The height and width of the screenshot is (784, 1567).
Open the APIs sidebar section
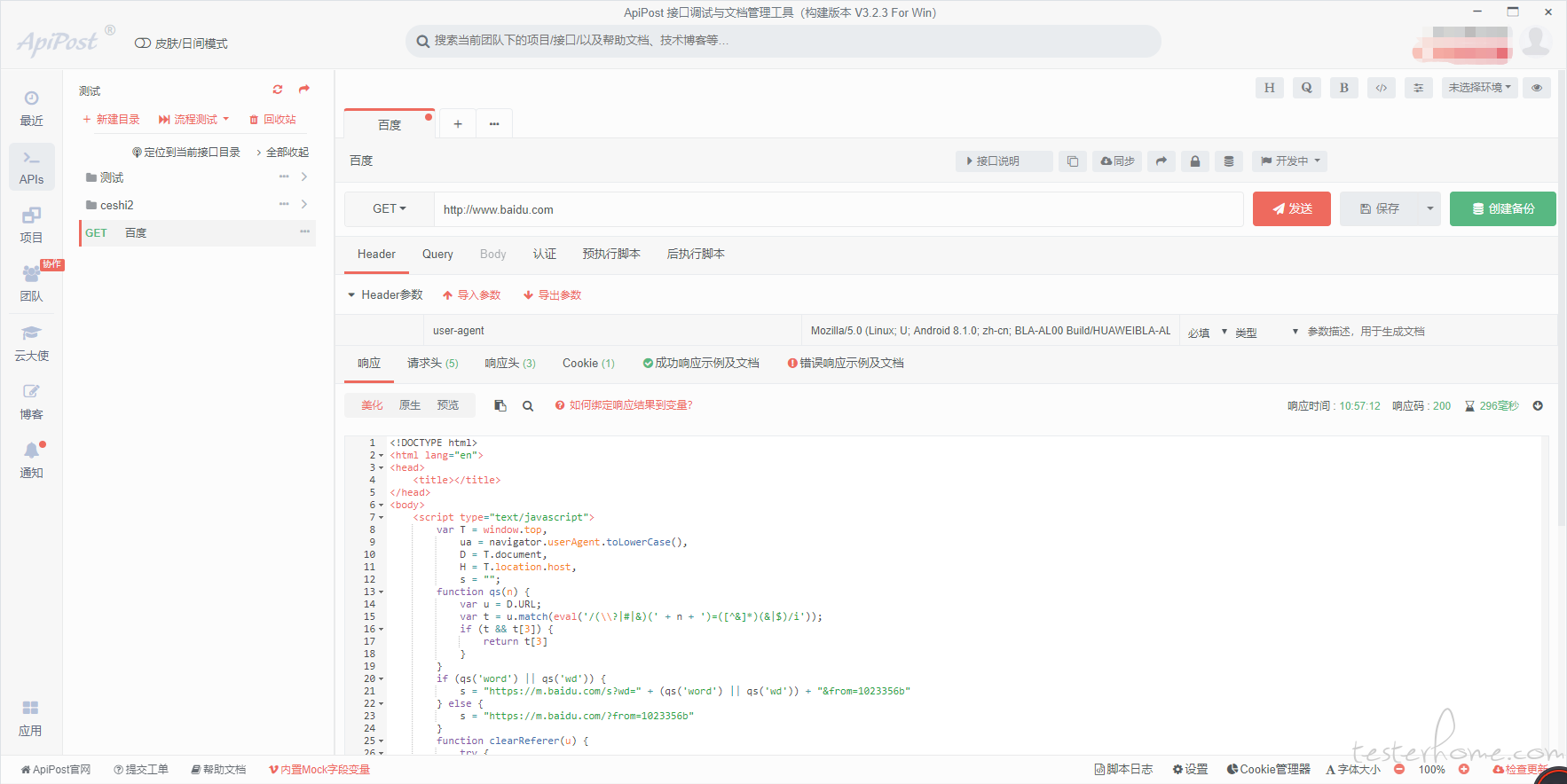click(x=31, y=167)
